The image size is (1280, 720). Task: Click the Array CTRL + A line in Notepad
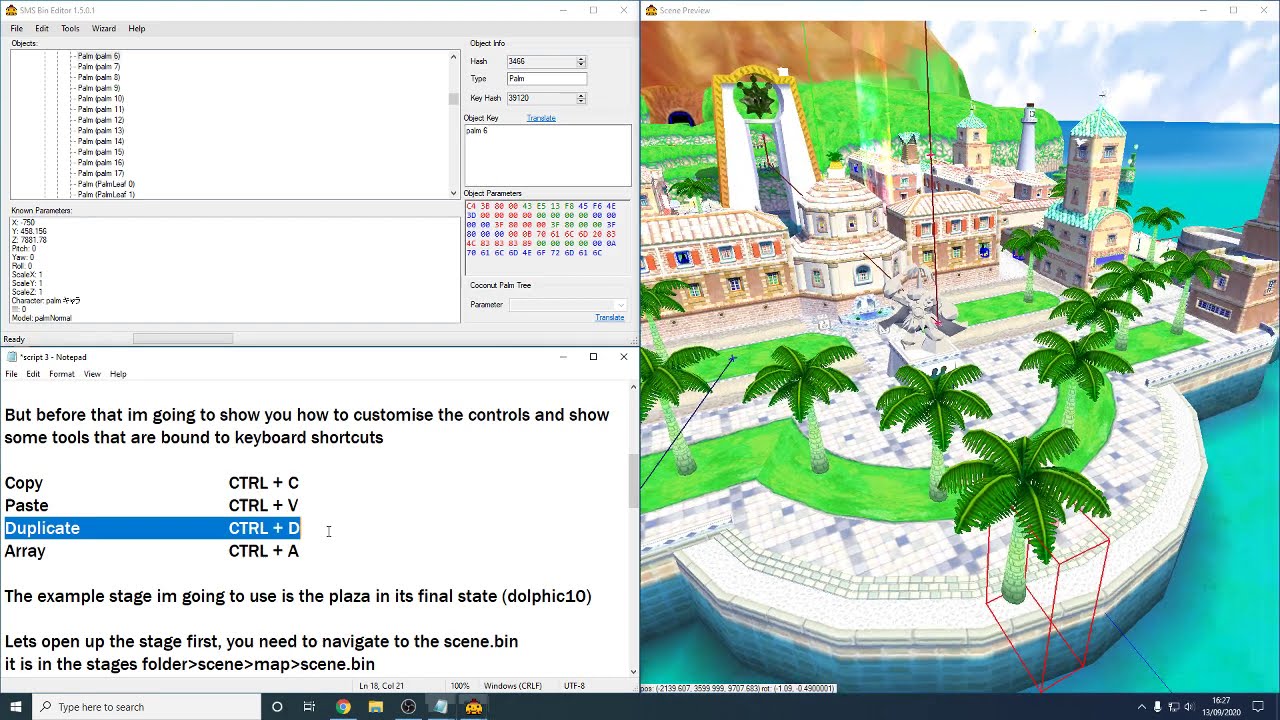coord(152,551)
